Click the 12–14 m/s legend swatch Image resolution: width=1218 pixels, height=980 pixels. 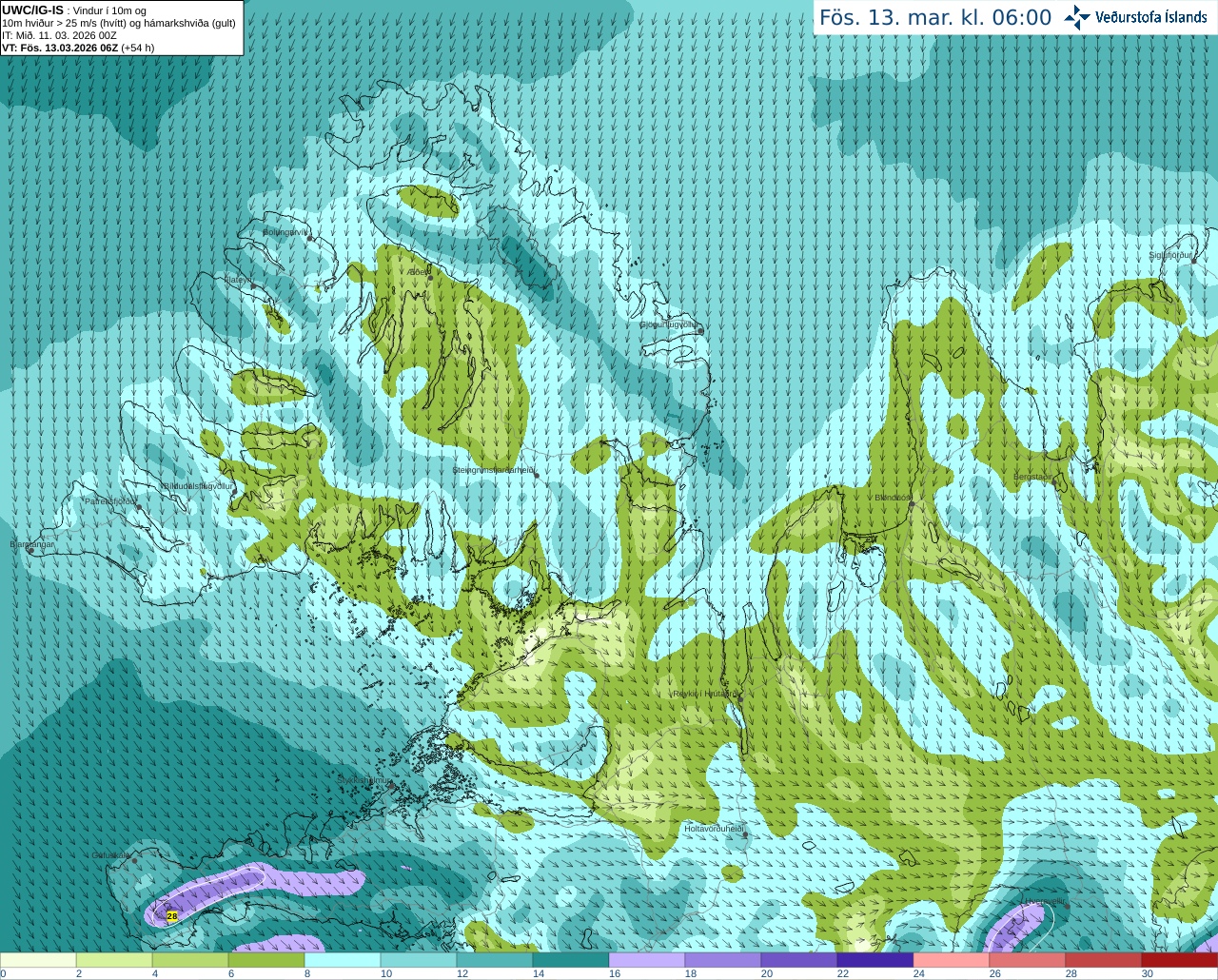495,960
